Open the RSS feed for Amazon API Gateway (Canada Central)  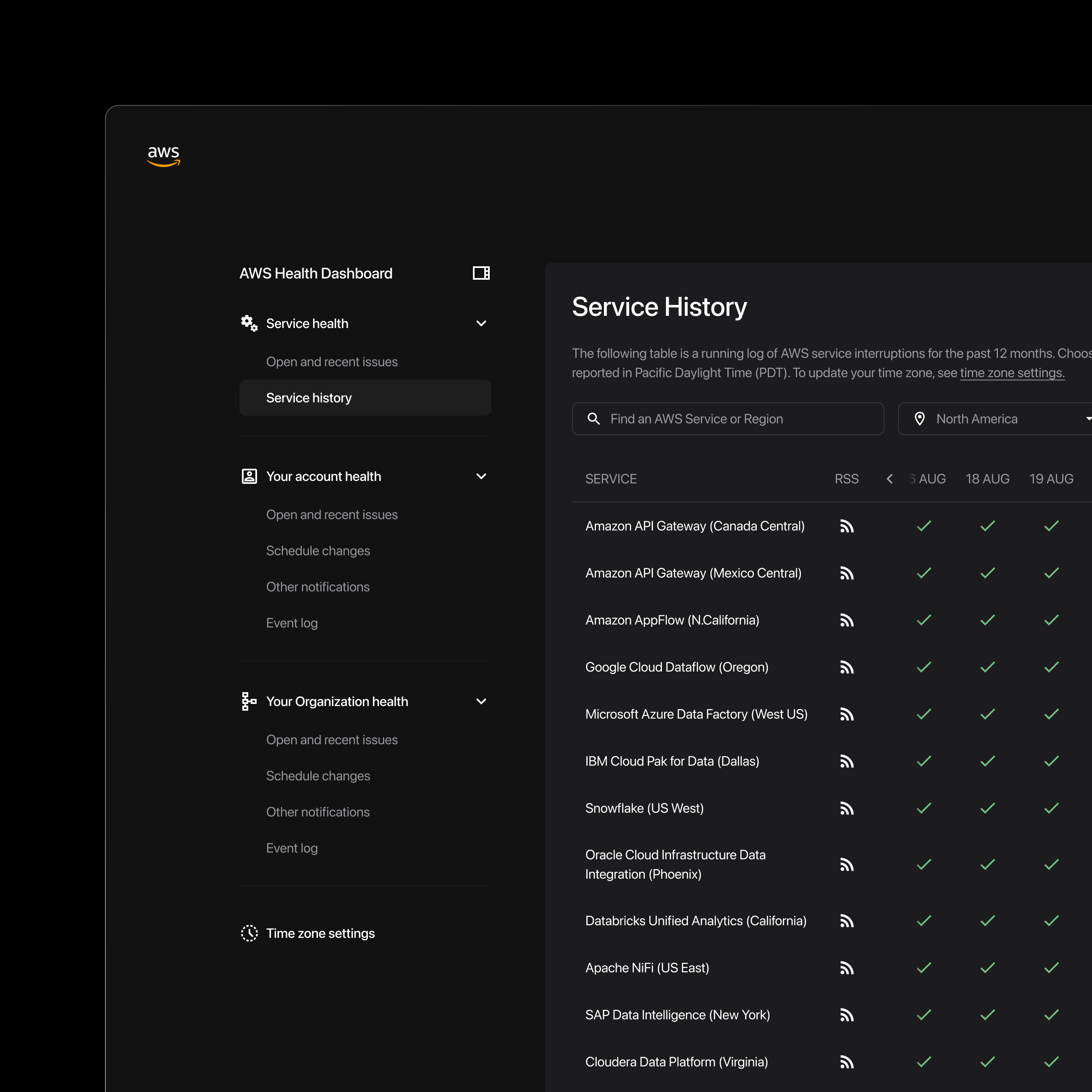click(x=846, y=526)
